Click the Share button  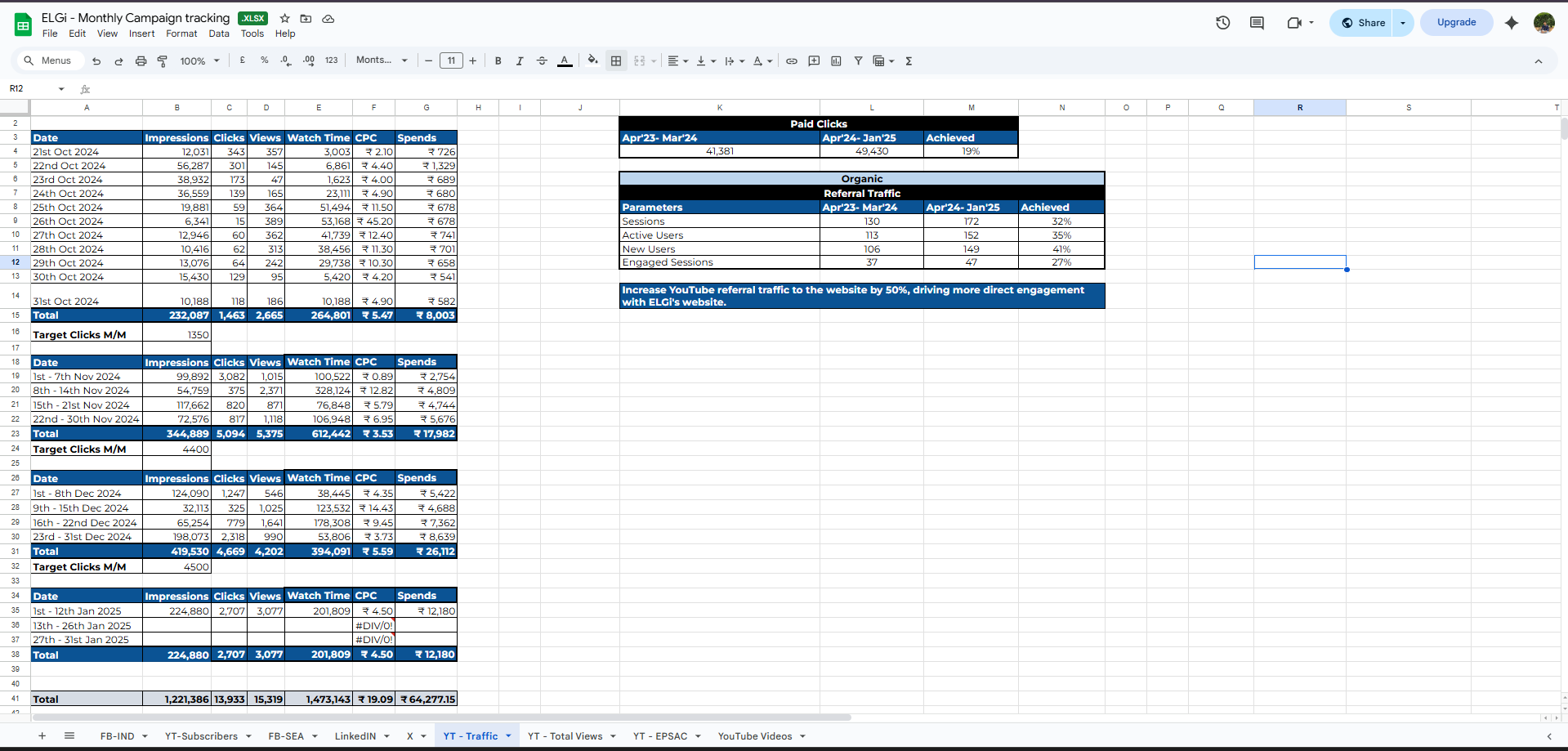click(1363, 23)
